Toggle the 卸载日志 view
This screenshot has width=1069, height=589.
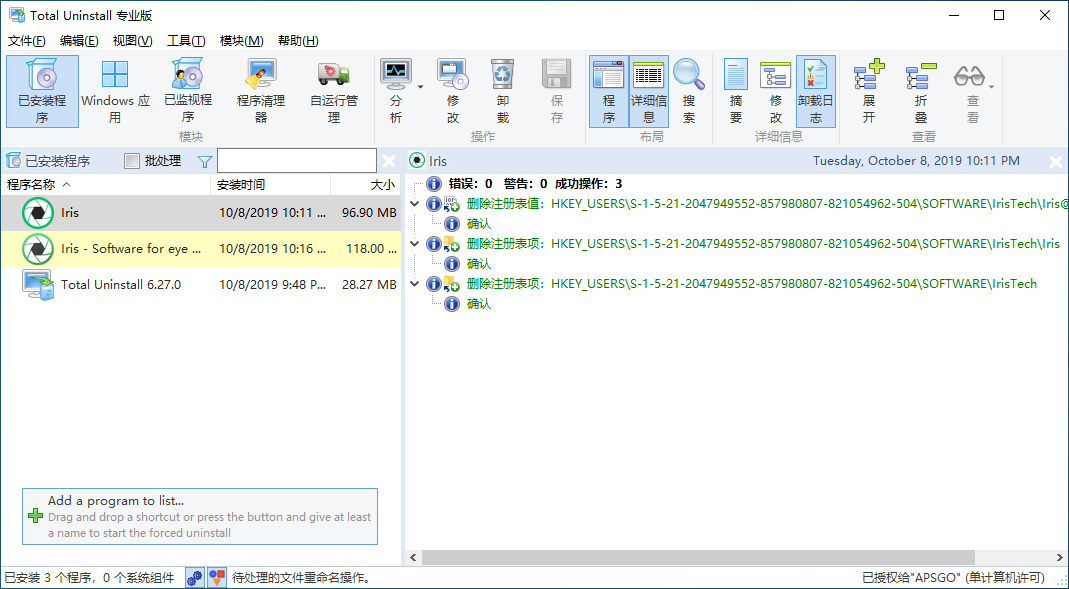815,92
